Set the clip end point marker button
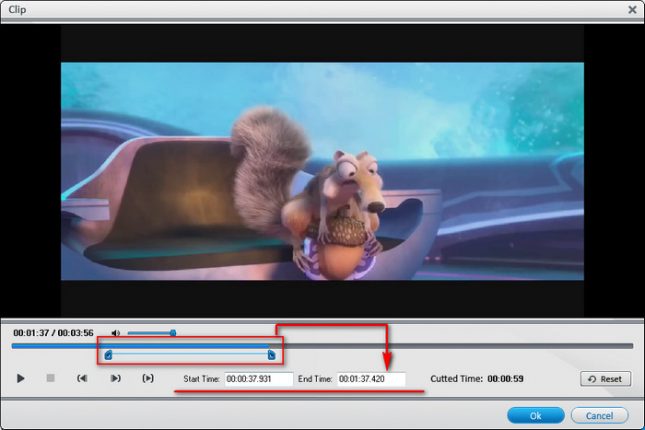 tap(115, 379)
